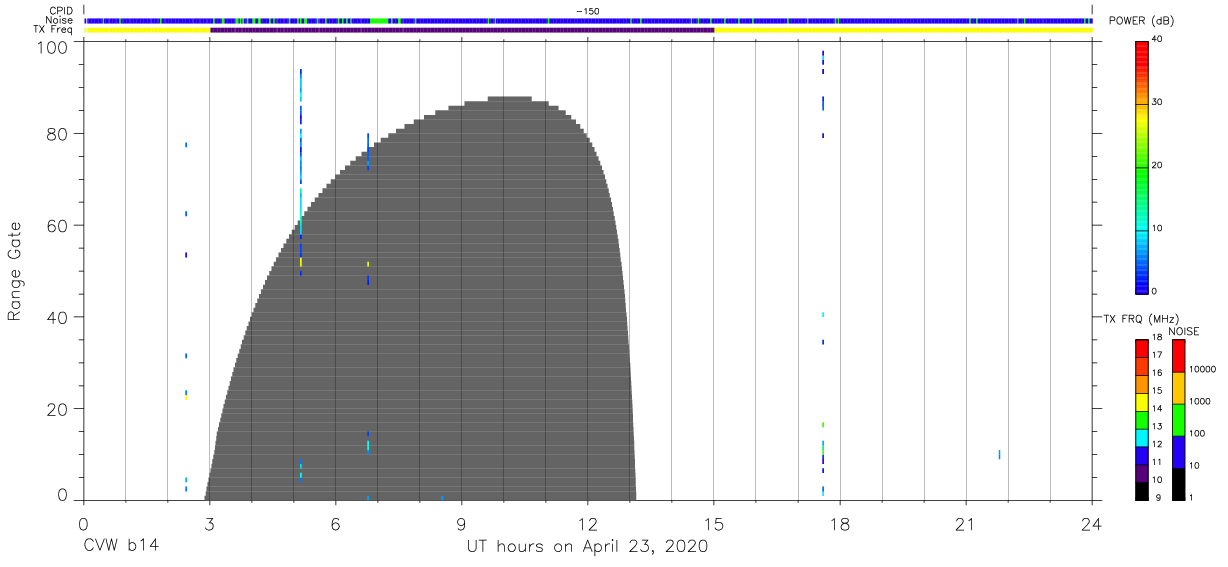Click the 10000 label on the NOISE scale
This screenshot has height=567, width=1228.
(x=1203, y=369)
